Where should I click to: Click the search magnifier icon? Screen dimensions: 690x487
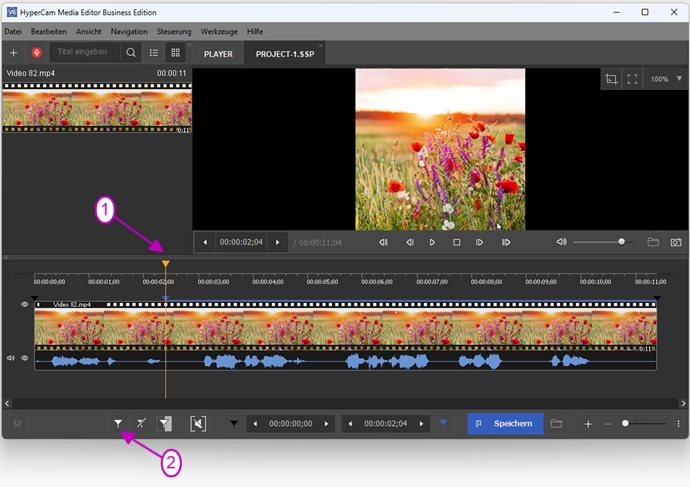coord(131,52)
